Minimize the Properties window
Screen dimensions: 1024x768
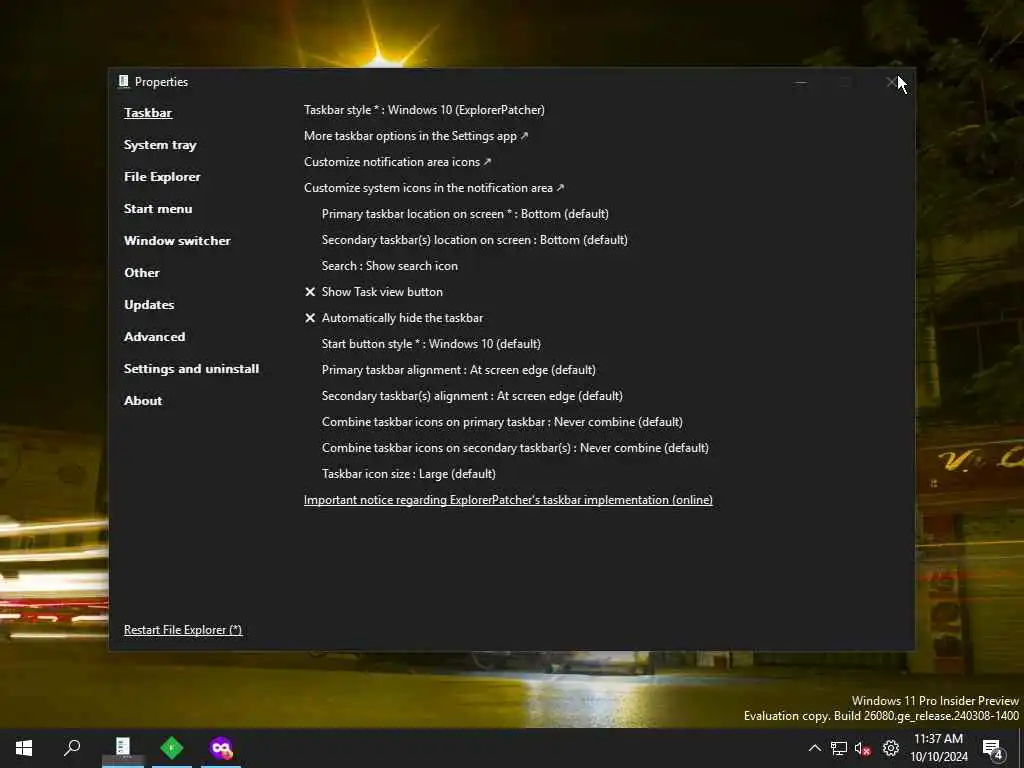(x=801, y=82)
